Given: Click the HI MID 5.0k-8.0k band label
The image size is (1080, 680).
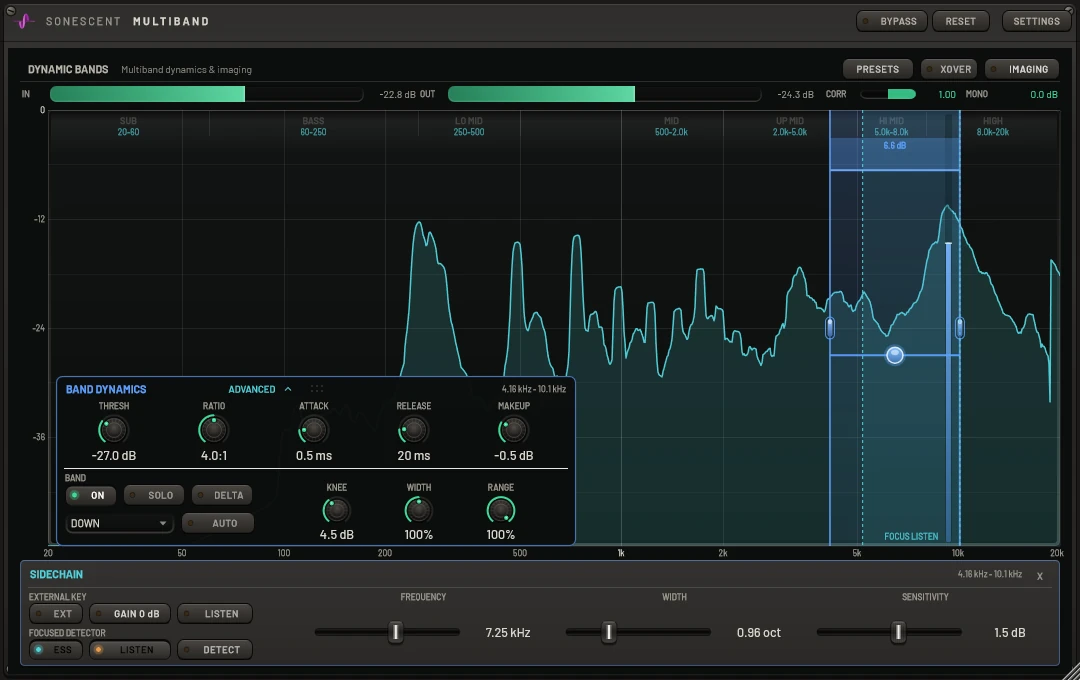Looking at the screenshot, I should tap(891, 126).
